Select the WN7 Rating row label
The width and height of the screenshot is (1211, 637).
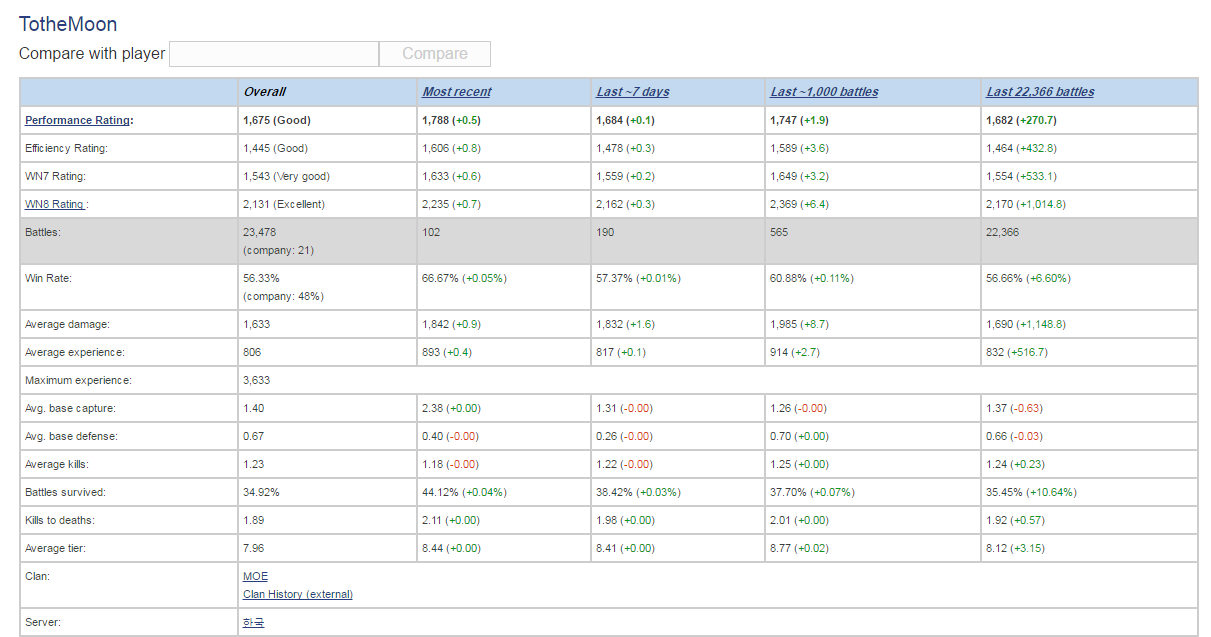[55, 176]
